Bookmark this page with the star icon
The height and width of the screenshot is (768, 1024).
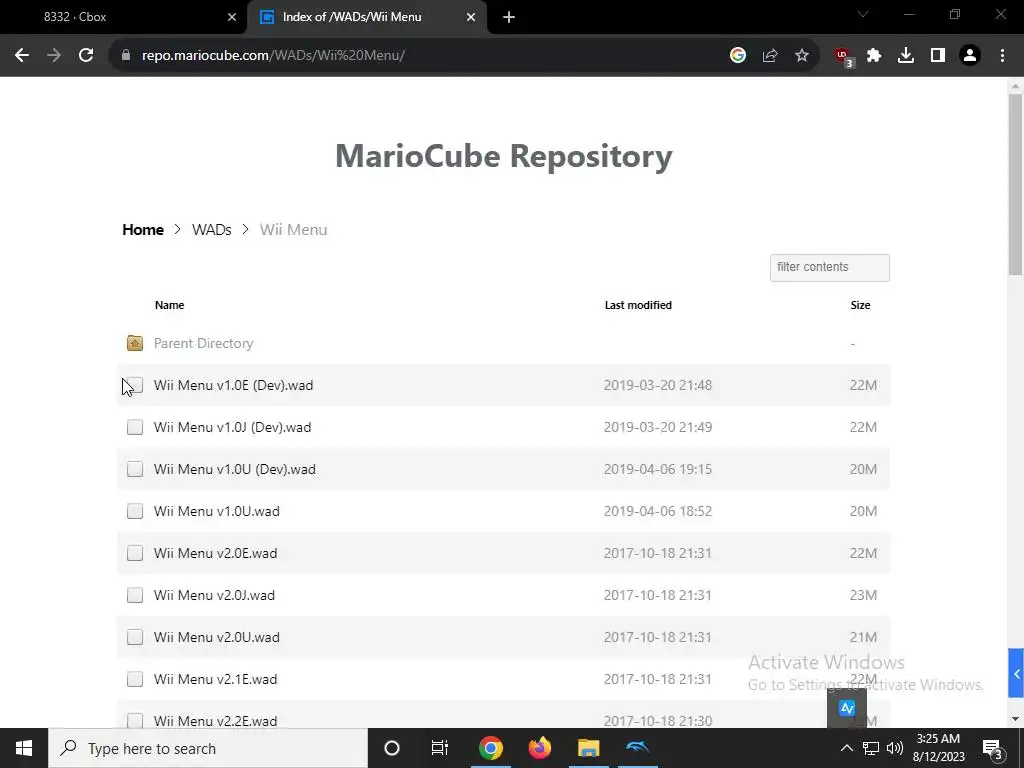(x=802, y=56)
